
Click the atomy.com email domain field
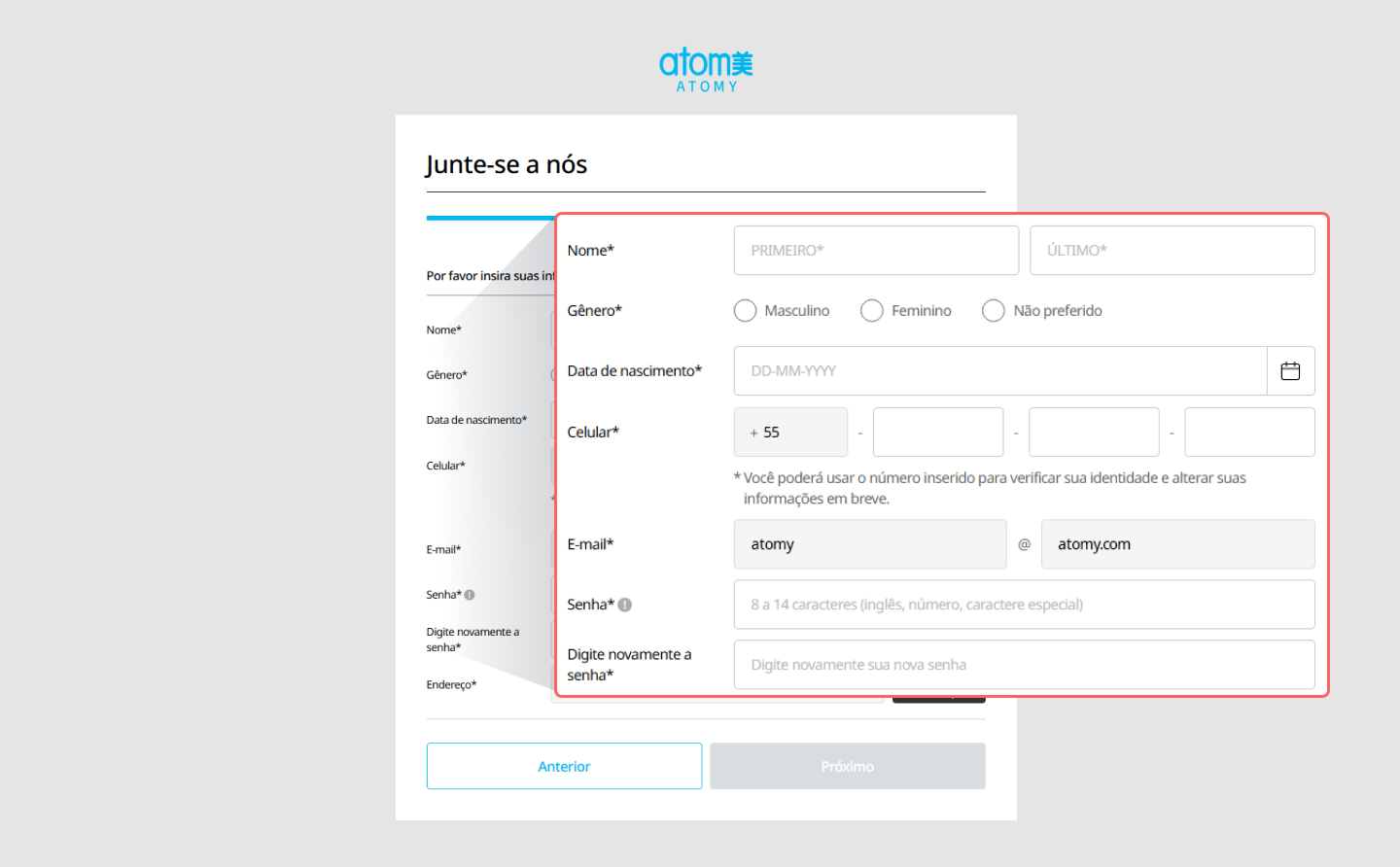(1177, 544)
